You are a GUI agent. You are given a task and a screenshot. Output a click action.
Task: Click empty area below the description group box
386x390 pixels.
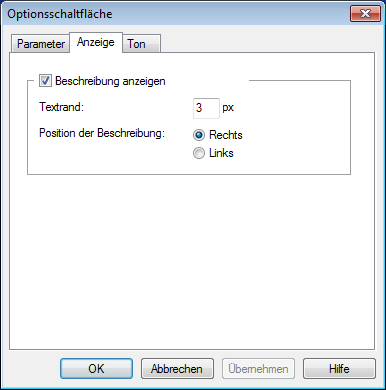coord(192,260)
